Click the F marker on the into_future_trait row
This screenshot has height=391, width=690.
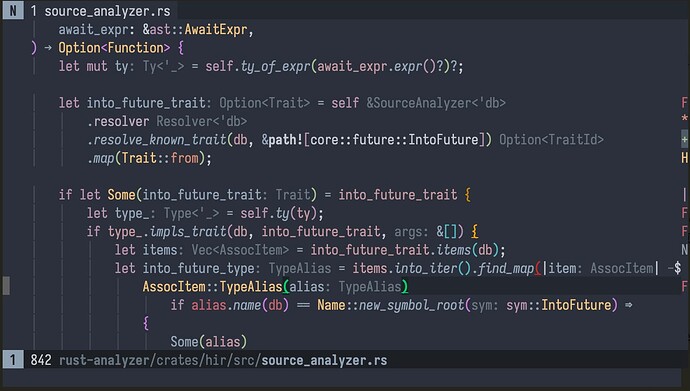pyautogui.click(x=684, y=103)
